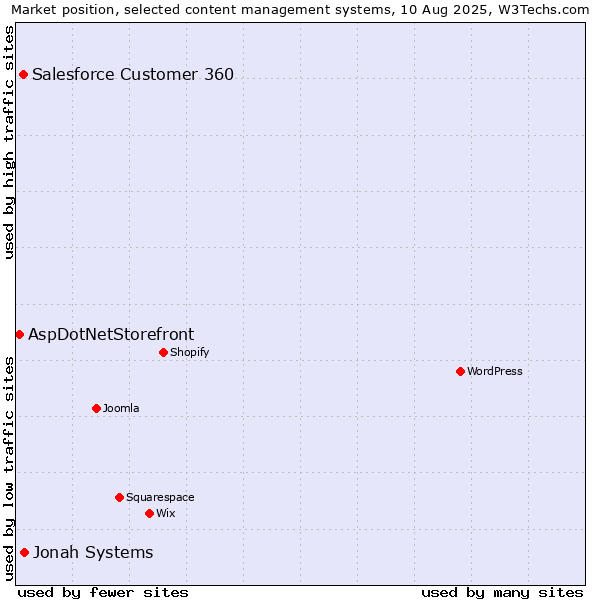The height and width of the screenshot is (600, 600).
Task: Select the 'Joomla' label text
Action: pyautogui.click(x=121, y=408)
